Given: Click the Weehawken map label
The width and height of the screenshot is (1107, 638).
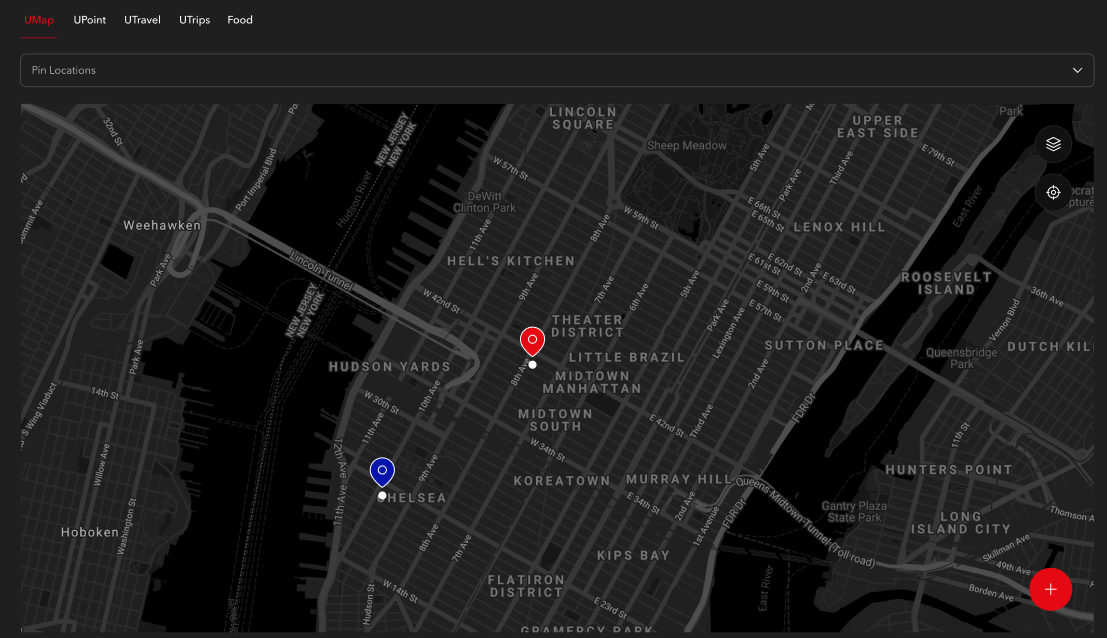Looking at the screenshot, I should point(162,226).
